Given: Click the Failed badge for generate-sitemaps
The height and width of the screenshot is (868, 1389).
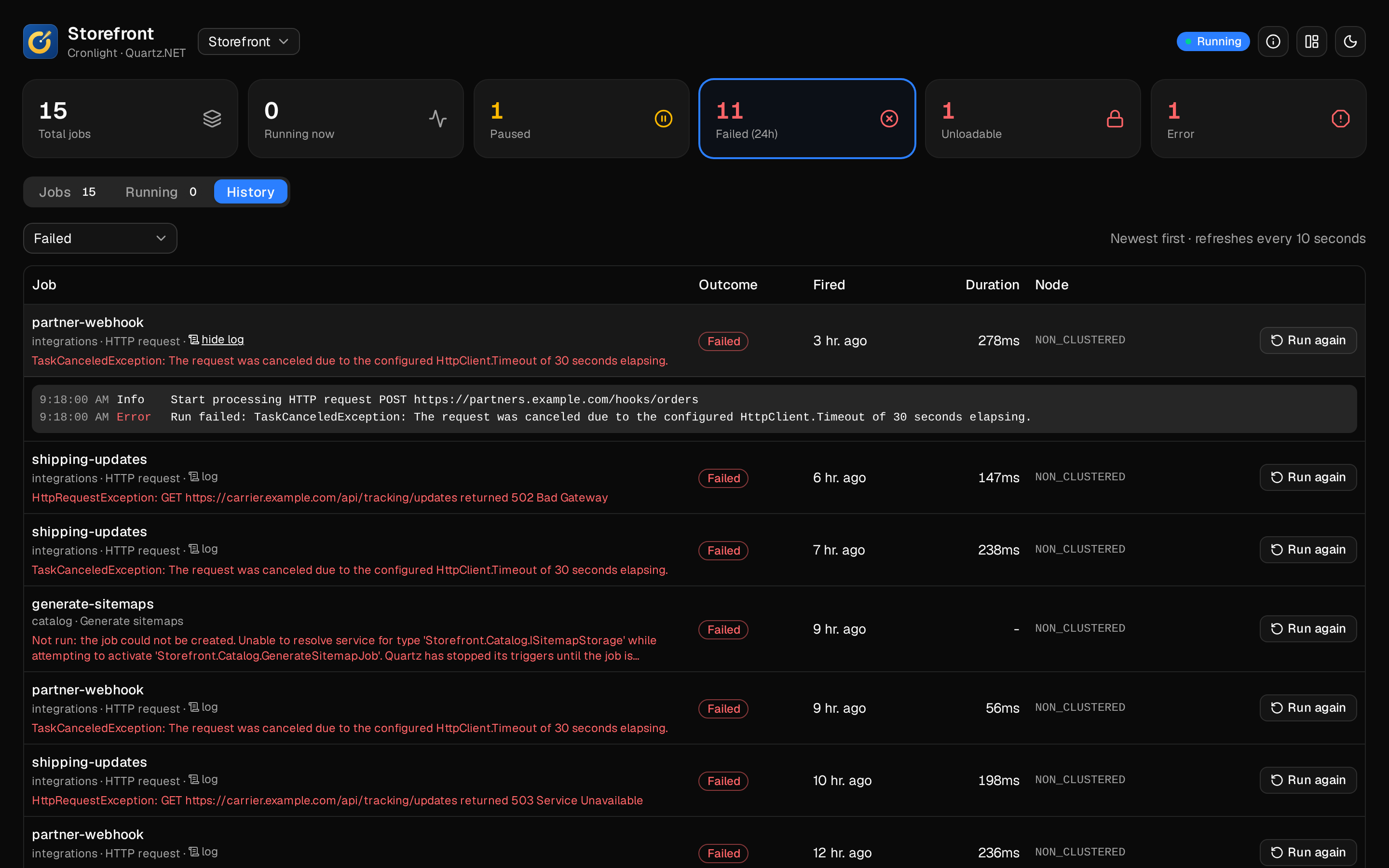Looking at the screenshot, I should coord(723,630).
